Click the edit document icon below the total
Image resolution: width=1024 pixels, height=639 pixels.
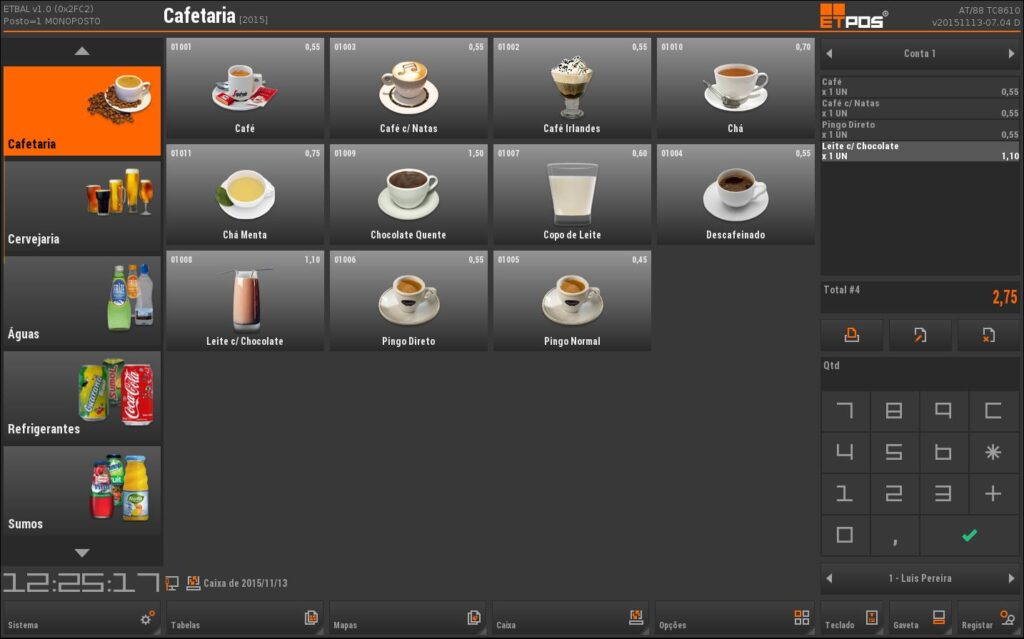click(919, 335)
